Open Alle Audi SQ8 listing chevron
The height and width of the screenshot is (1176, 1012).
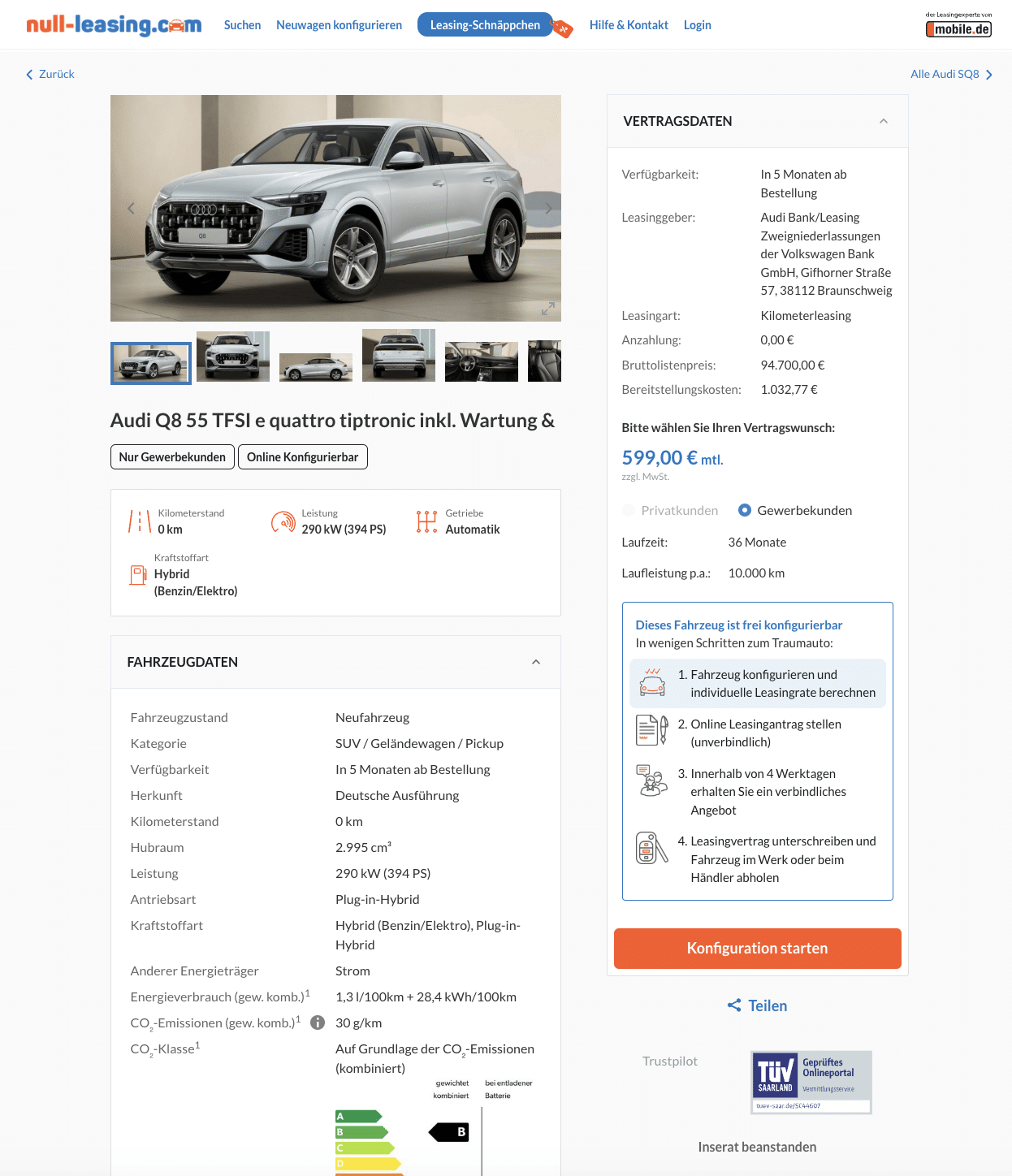pos(989,75)
